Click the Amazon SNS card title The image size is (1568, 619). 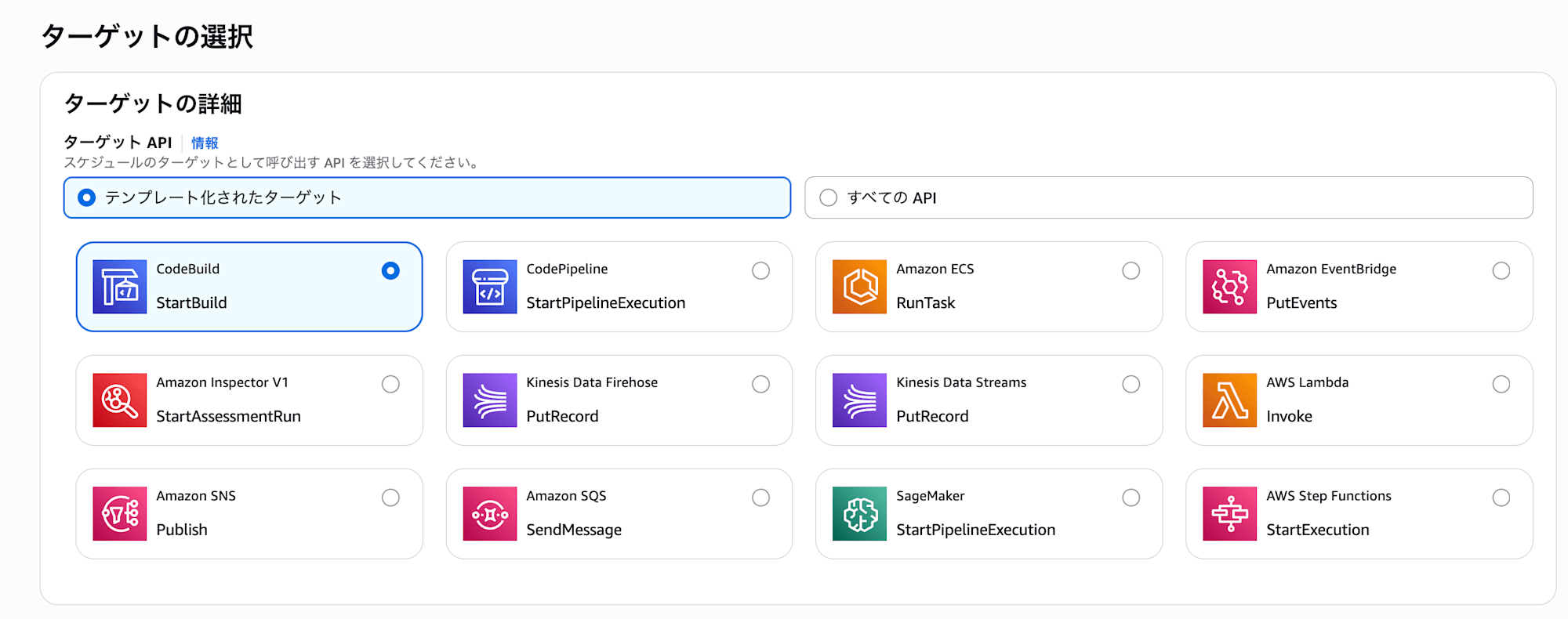click(x=196, y=496)
